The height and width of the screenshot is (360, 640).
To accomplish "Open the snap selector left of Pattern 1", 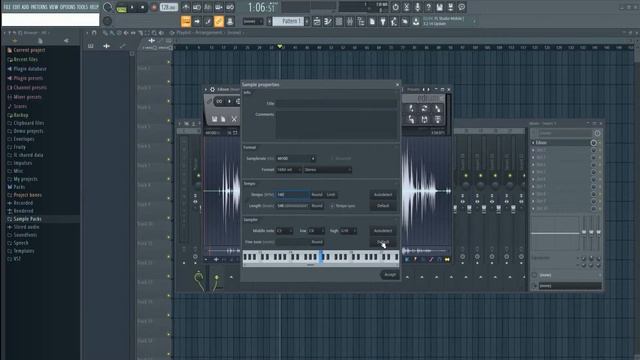I will tap(253, 21).
